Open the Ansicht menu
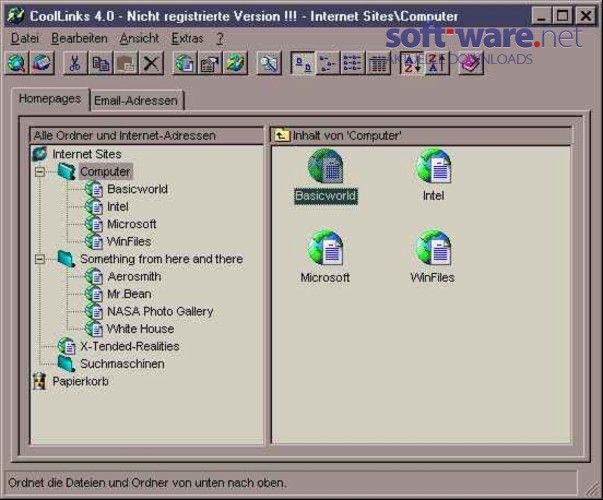 [x=139, y=38]
